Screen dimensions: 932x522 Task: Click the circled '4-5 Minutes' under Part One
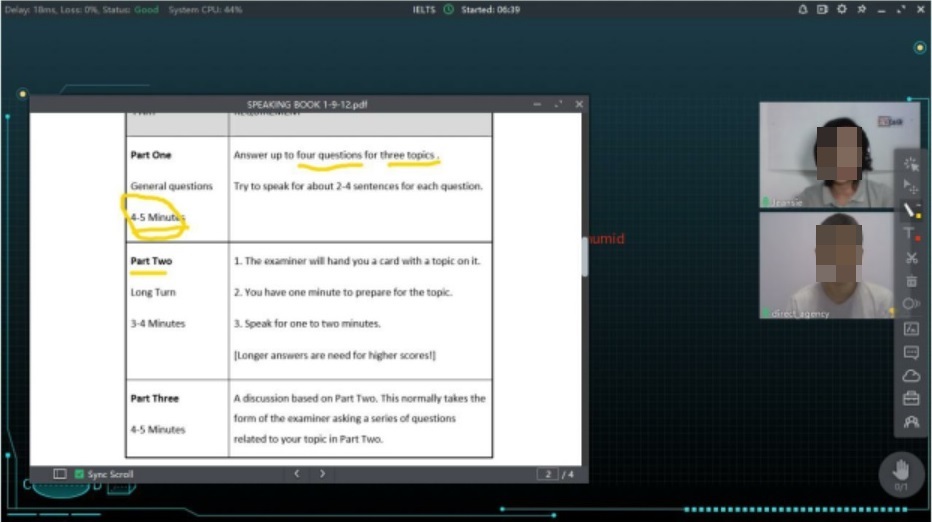[158, 217]
